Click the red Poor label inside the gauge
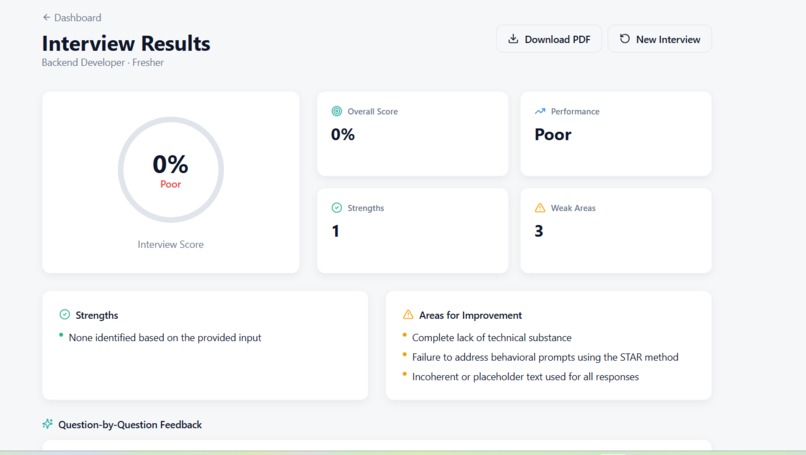This screenshot has height=455, width=806. 171,184
